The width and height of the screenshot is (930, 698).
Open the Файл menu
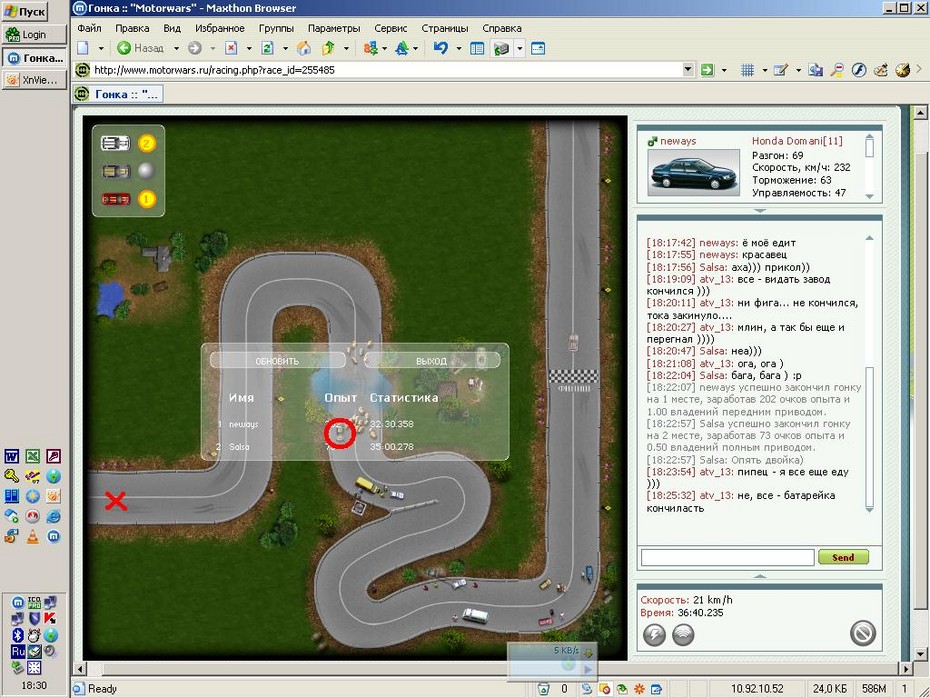(89, 28)
